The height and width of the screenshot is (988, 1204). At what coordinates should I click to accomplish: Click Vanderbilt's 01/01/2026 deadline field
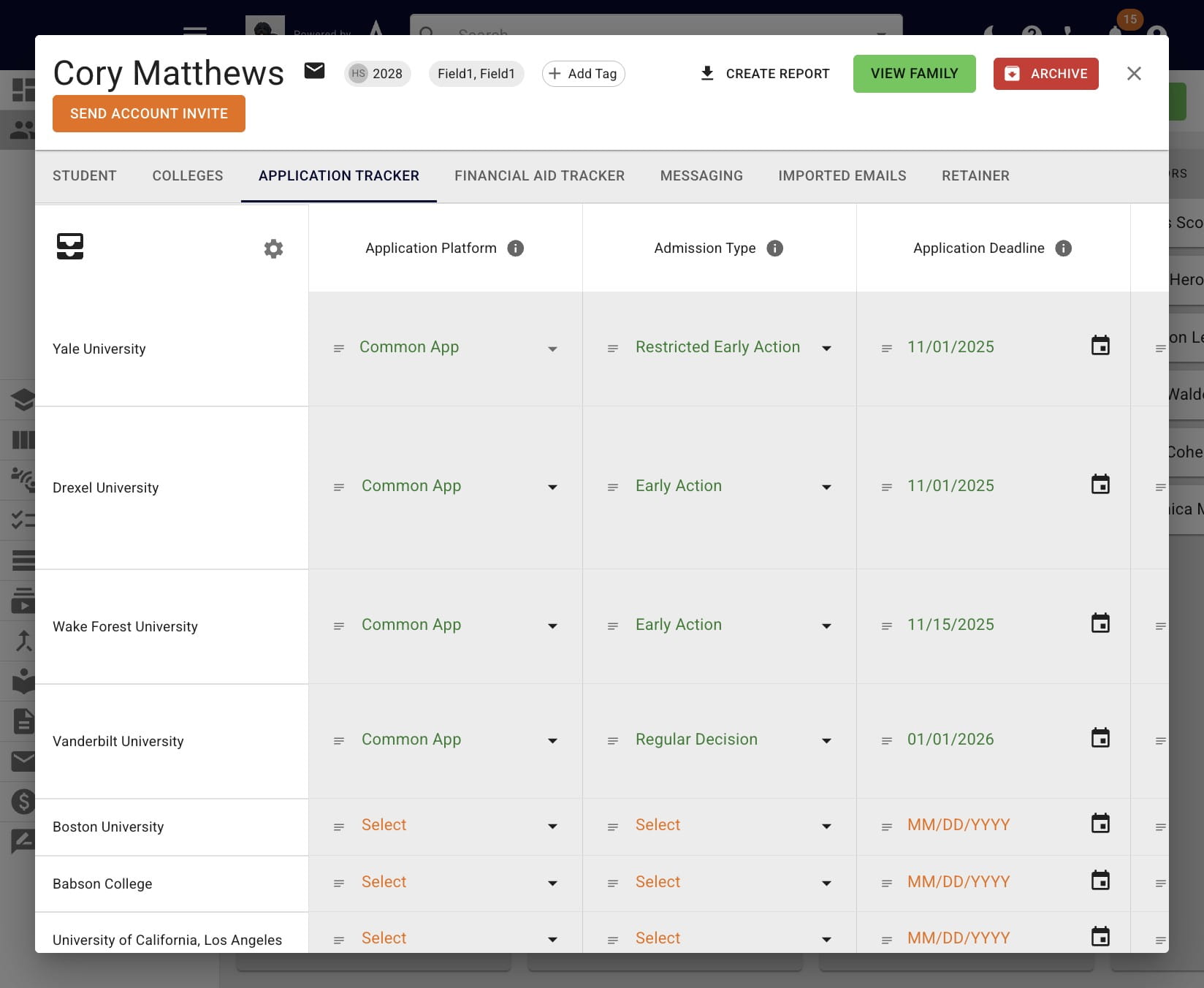pyautogui.click(x=950, y=740)
